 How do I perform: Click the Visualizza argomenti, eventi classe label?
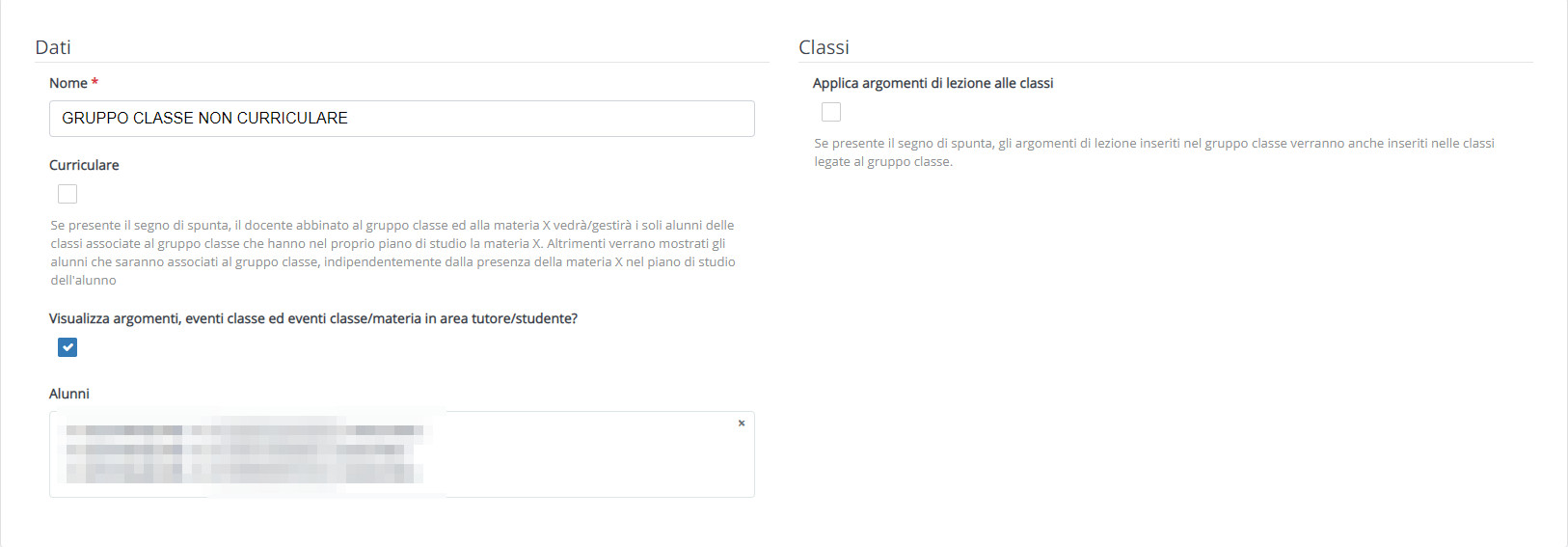(x=313, y=318)
